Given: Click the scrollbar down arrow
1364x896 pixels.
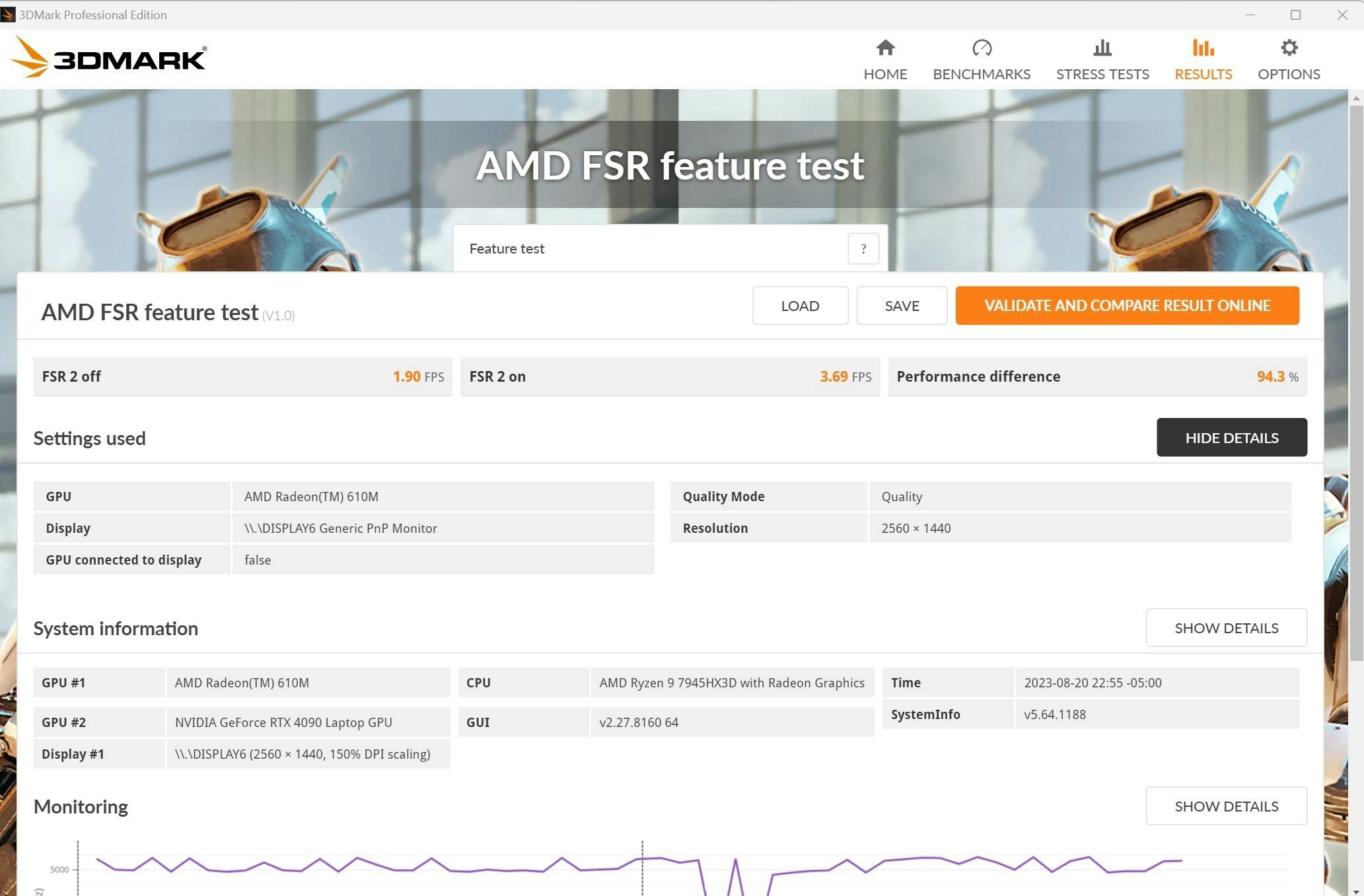Looking at the screenshot, I should [1356, 890].
